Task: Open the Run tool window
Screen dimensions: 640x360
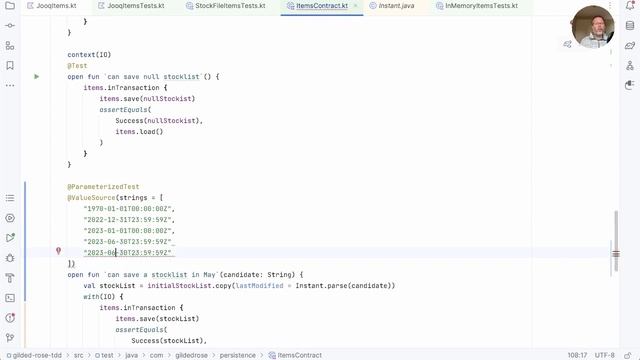Action: pyautogui.click(x=10, y=238)
